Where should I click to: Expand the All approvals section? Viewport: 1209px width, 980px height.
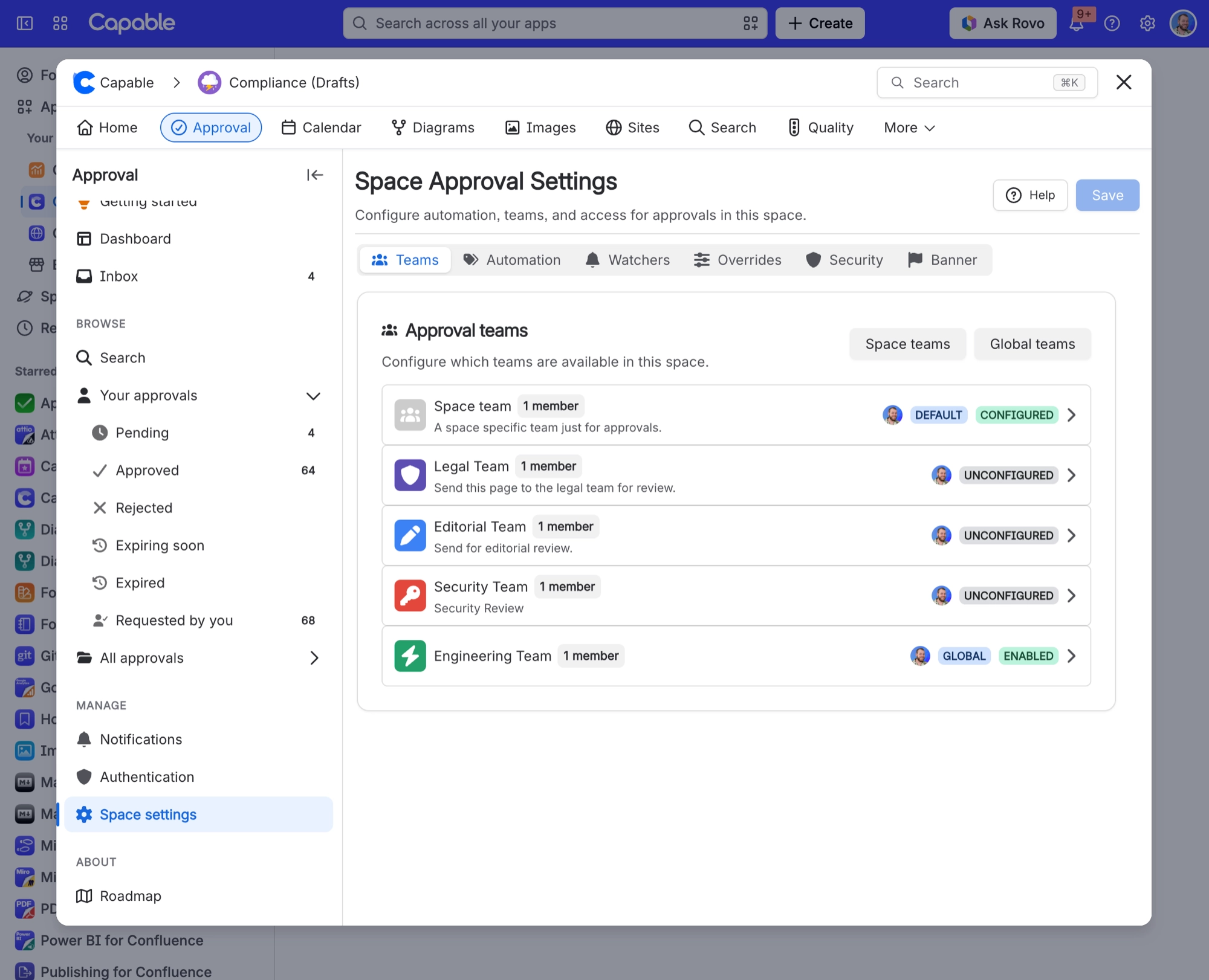314,658
